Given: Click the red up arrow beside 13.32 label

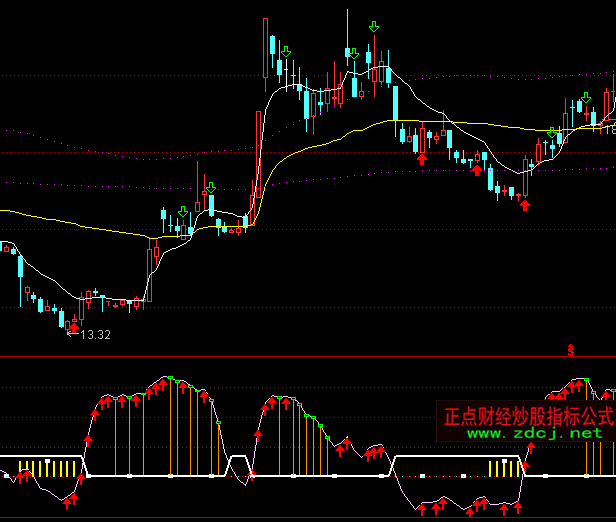Looking at the screenshot, I should tap(73, 326).
